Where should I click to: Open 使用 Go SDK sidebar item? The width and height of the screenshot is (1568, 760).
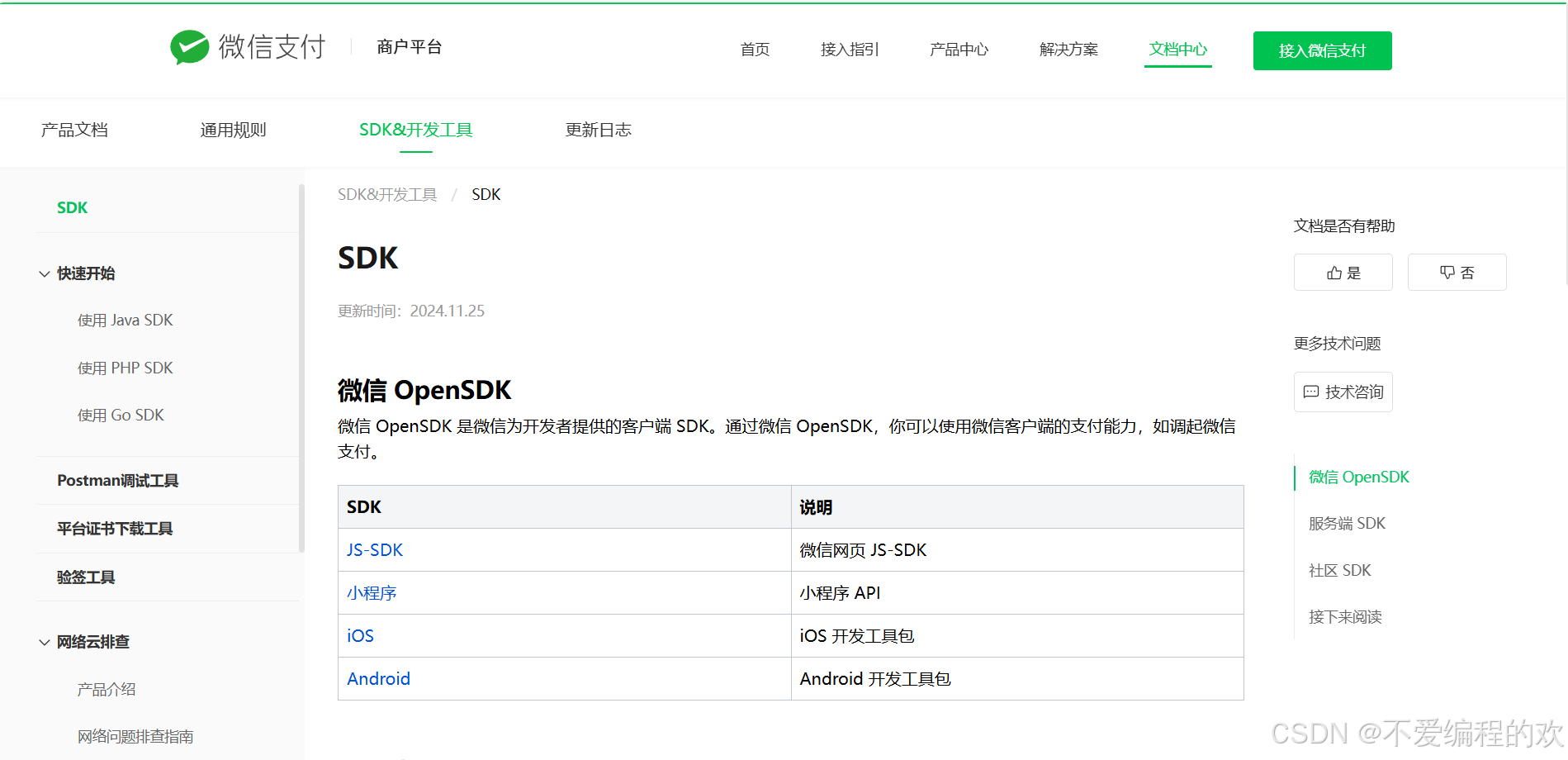coord(121,416)
